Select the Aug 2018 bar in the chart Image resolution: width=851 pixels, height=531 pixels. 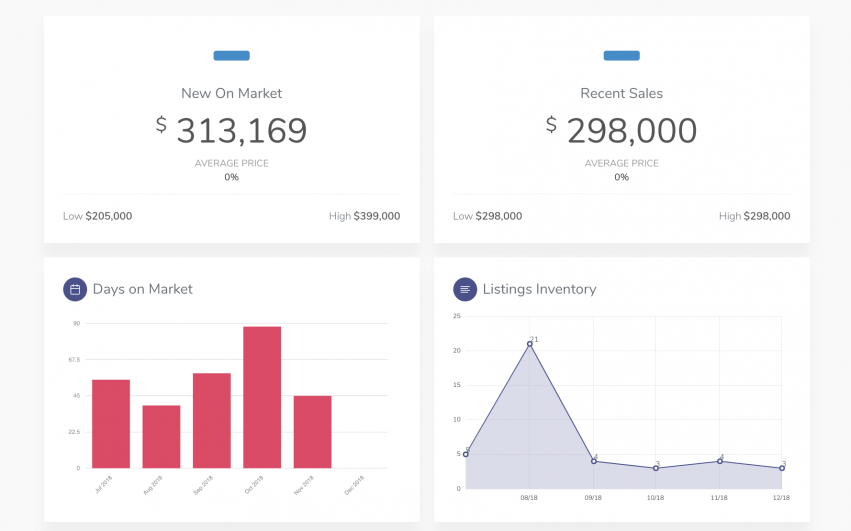pyautogui.click(x=161, y=437)
